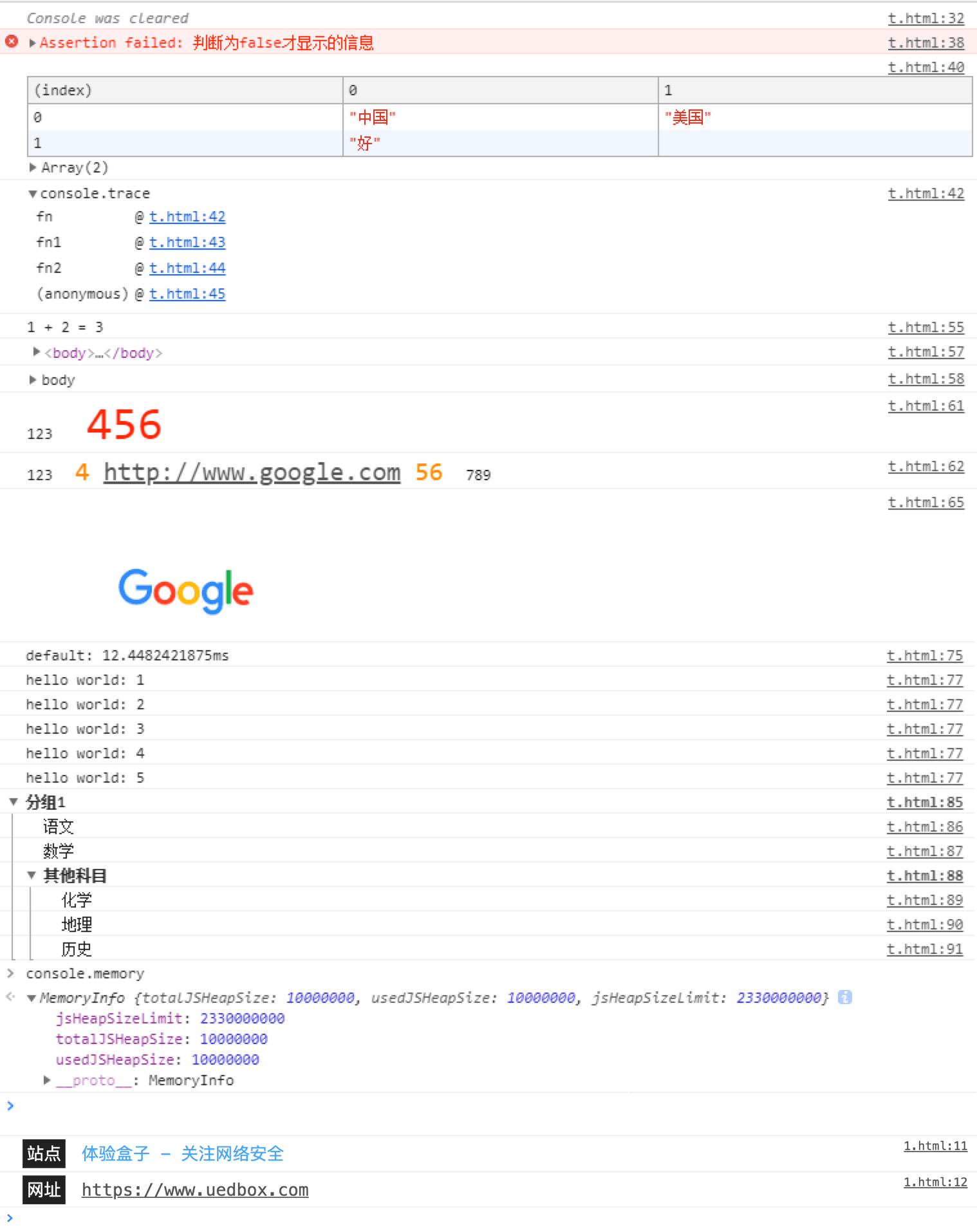The width and height of the screenshot is (977, 1232).
Task: Click the http://www.google.com styled link
Action: click(252, 472)
